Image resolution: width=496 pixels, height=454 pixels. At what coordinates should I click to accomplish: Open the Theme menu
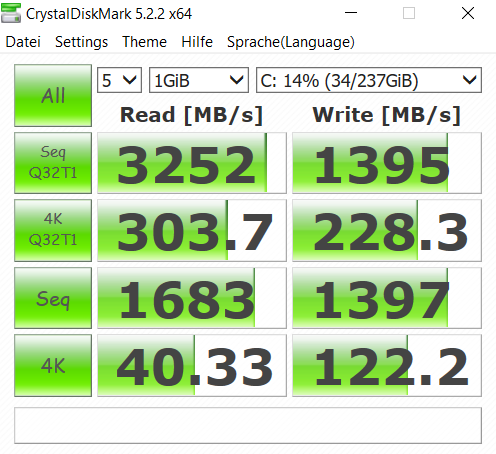point(144,42)
